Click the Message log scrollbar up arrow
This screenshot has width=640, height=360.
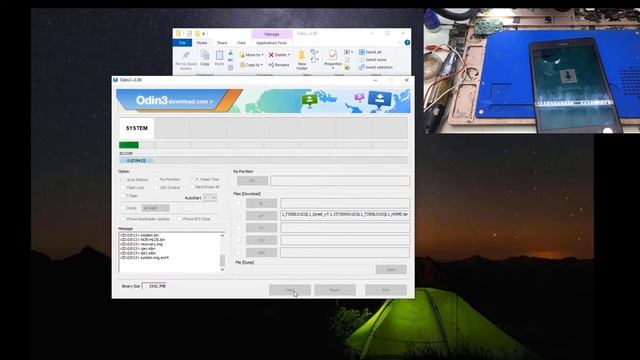pos(222,236)
